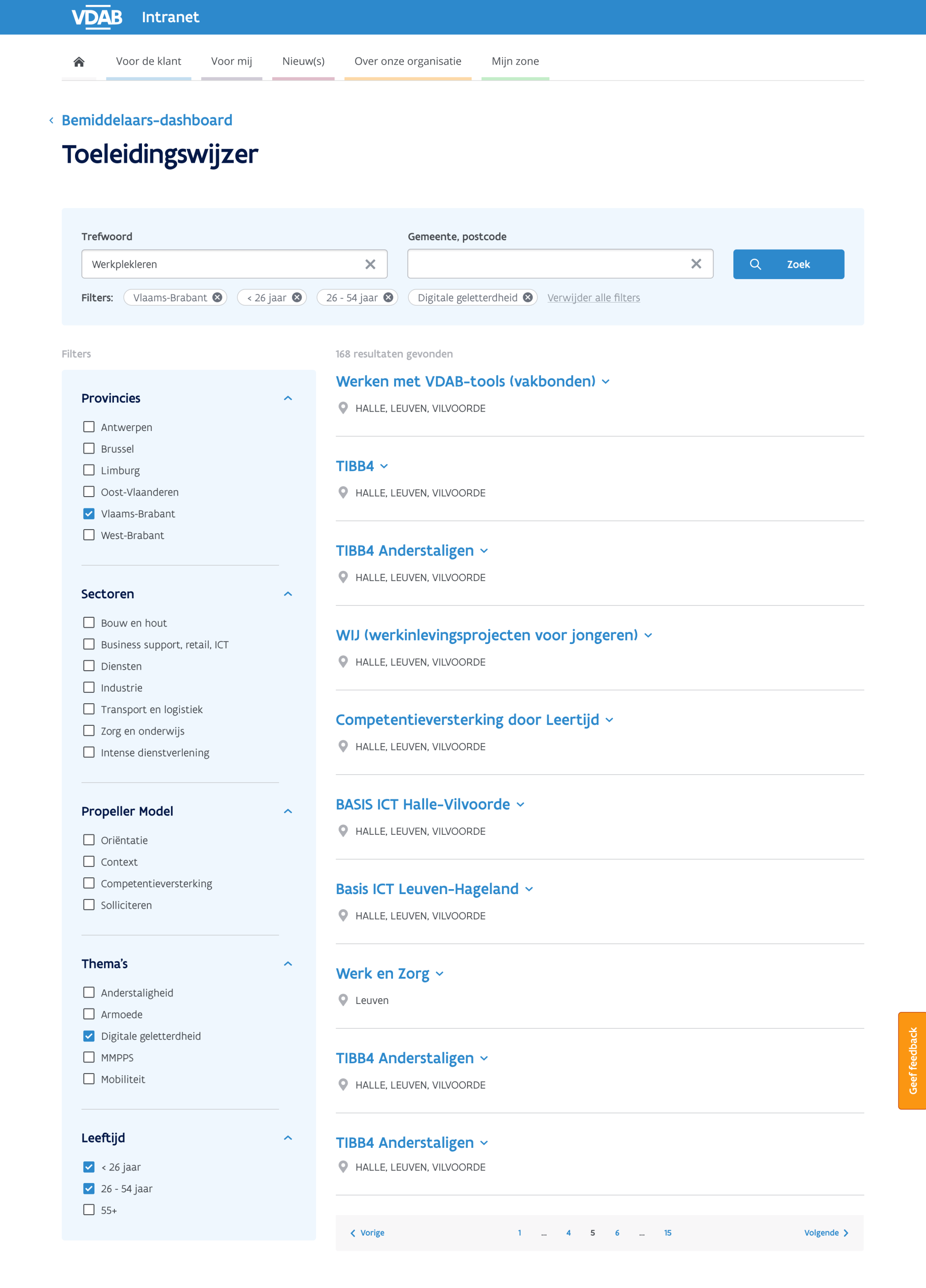Image resolution: width=926 pixels, height=1288 pixels.
Task: Remove the 26 - 54 jaar filter chip
Action: pos(388,298)
